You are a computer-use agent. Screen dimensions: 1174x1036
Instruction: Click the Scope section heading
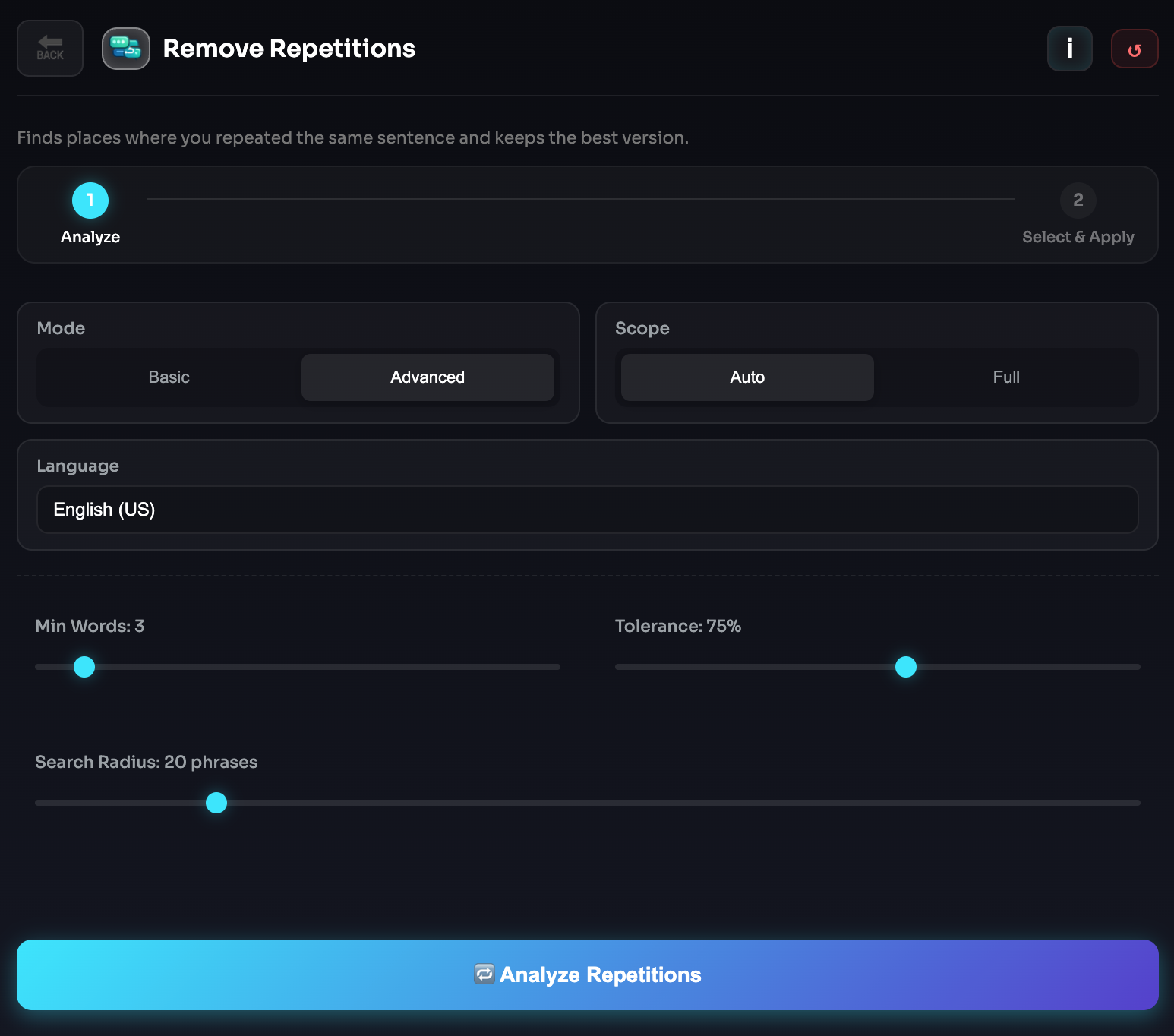coord(642,328)
